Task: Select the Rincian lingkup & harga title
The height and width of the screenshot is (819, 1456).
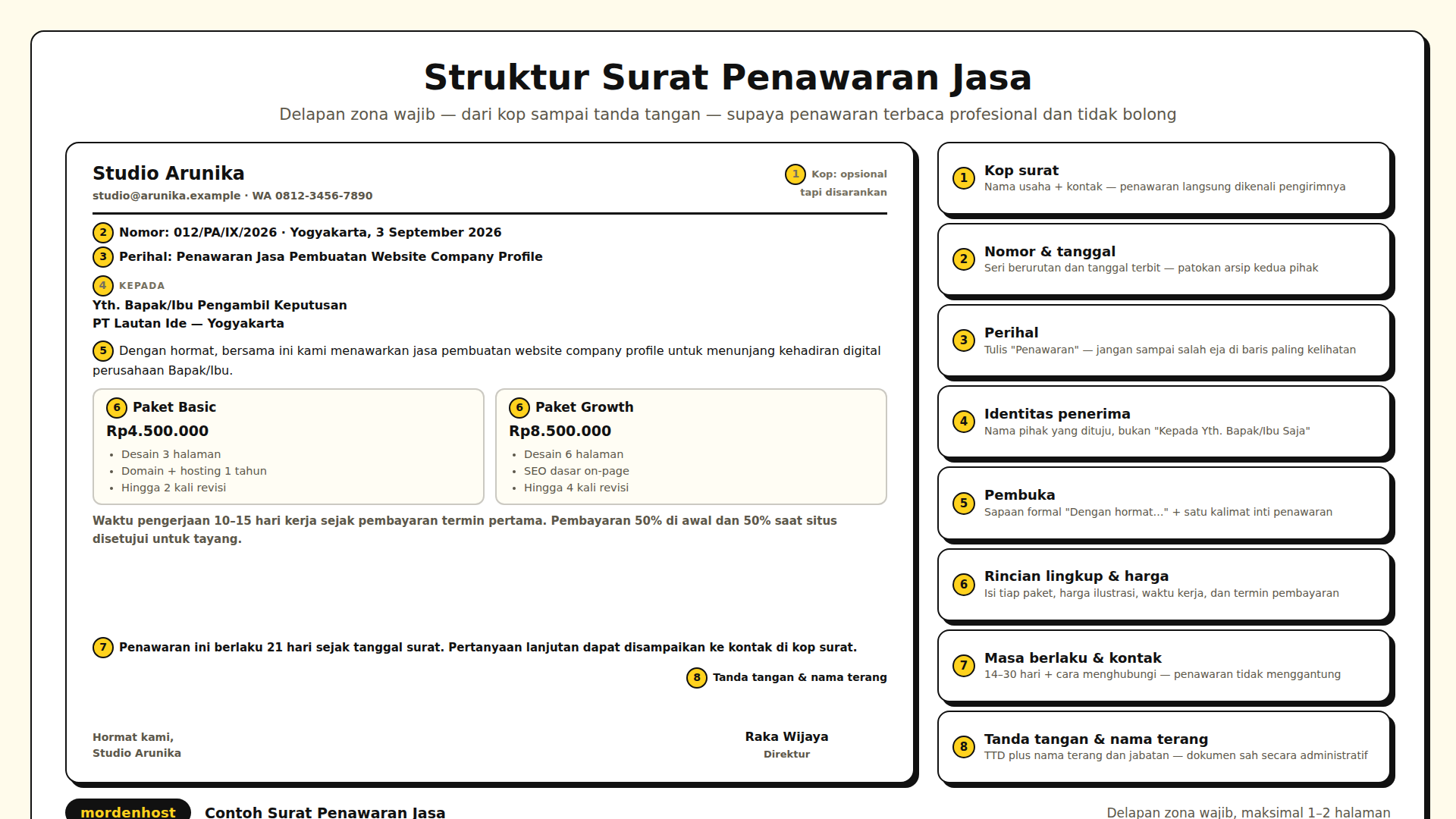Action: pos(1076,576)
